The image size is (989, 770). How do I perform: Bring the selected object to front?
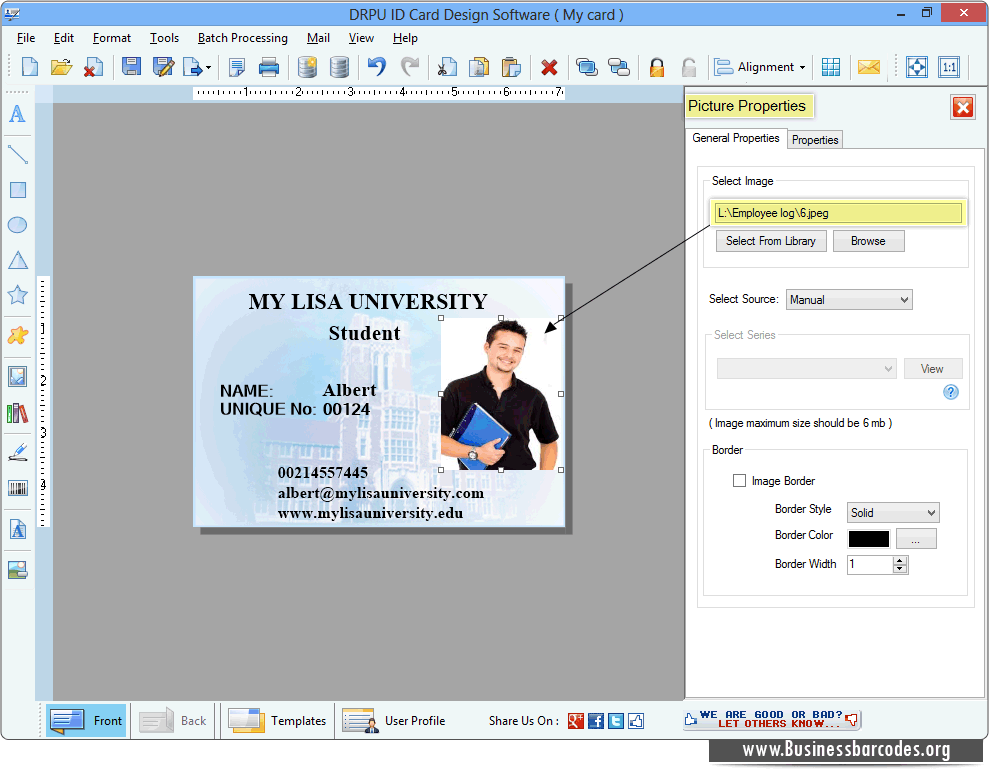tap(587, 67)
